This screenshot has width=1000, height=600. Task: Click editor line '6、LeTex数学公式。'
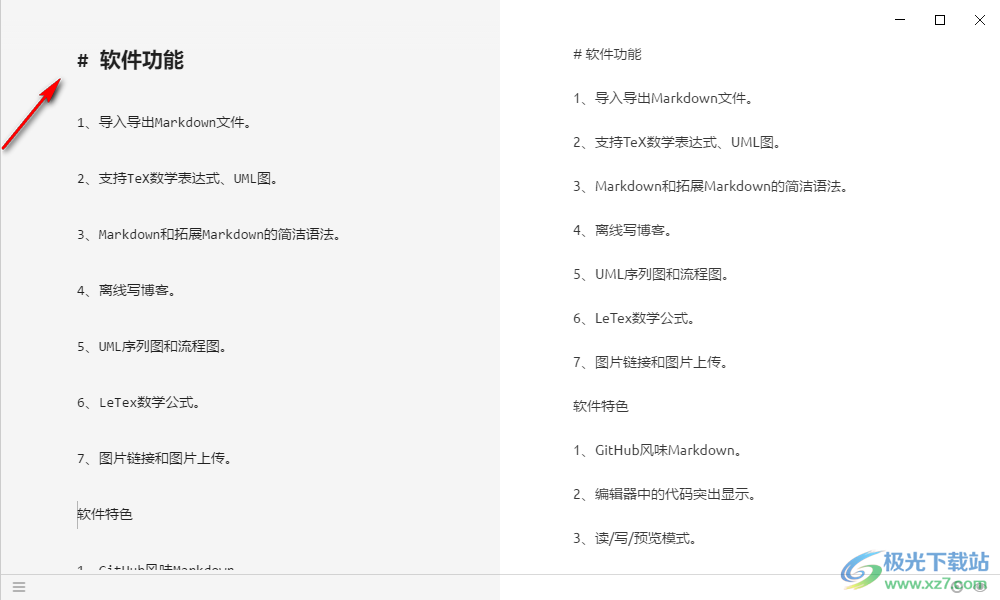point(139,403)
